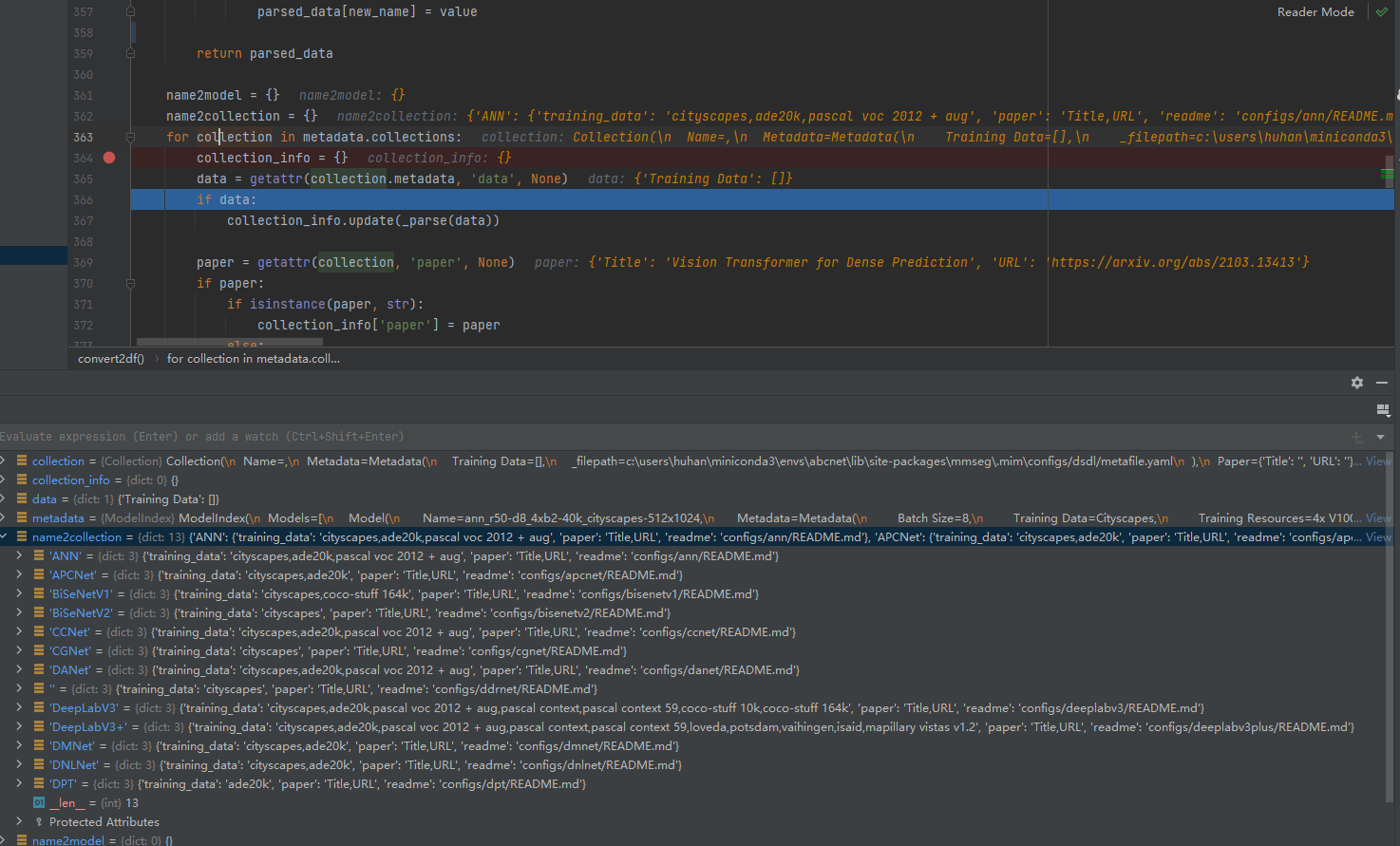Click the variable icon beside metadata
This screenshot has height=846, width=1400.
pos(21,517)
